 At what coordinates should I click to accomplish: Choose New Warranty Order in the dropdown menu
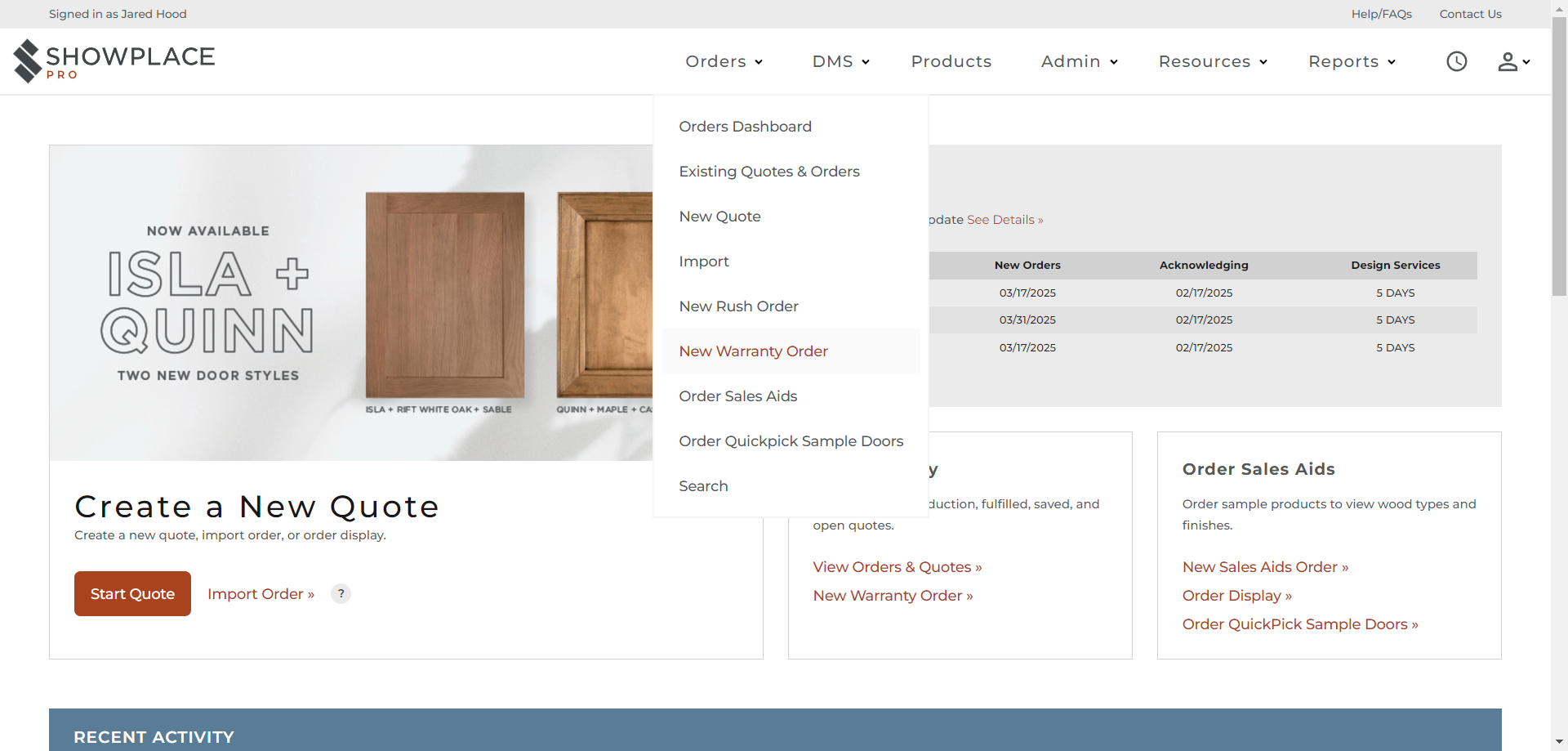pyautogui.click(x=791, y=351)
